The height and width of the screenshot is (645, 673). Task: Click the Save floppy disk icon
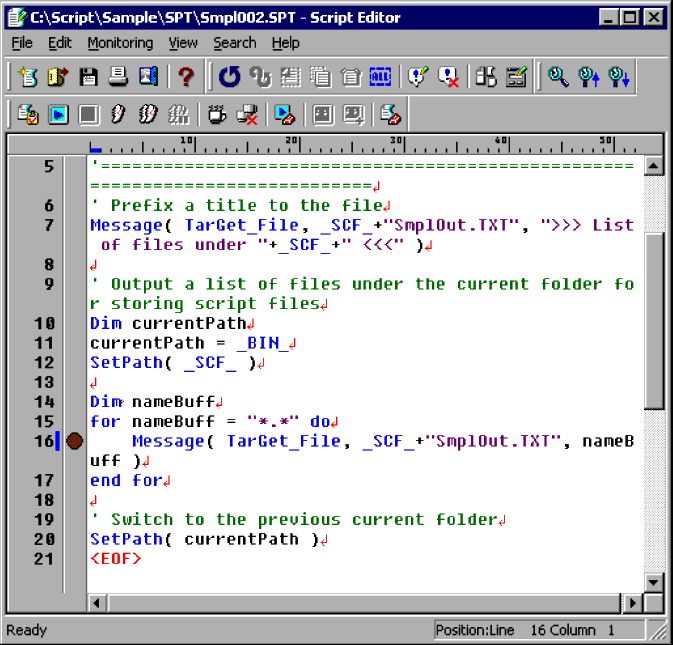88,77
